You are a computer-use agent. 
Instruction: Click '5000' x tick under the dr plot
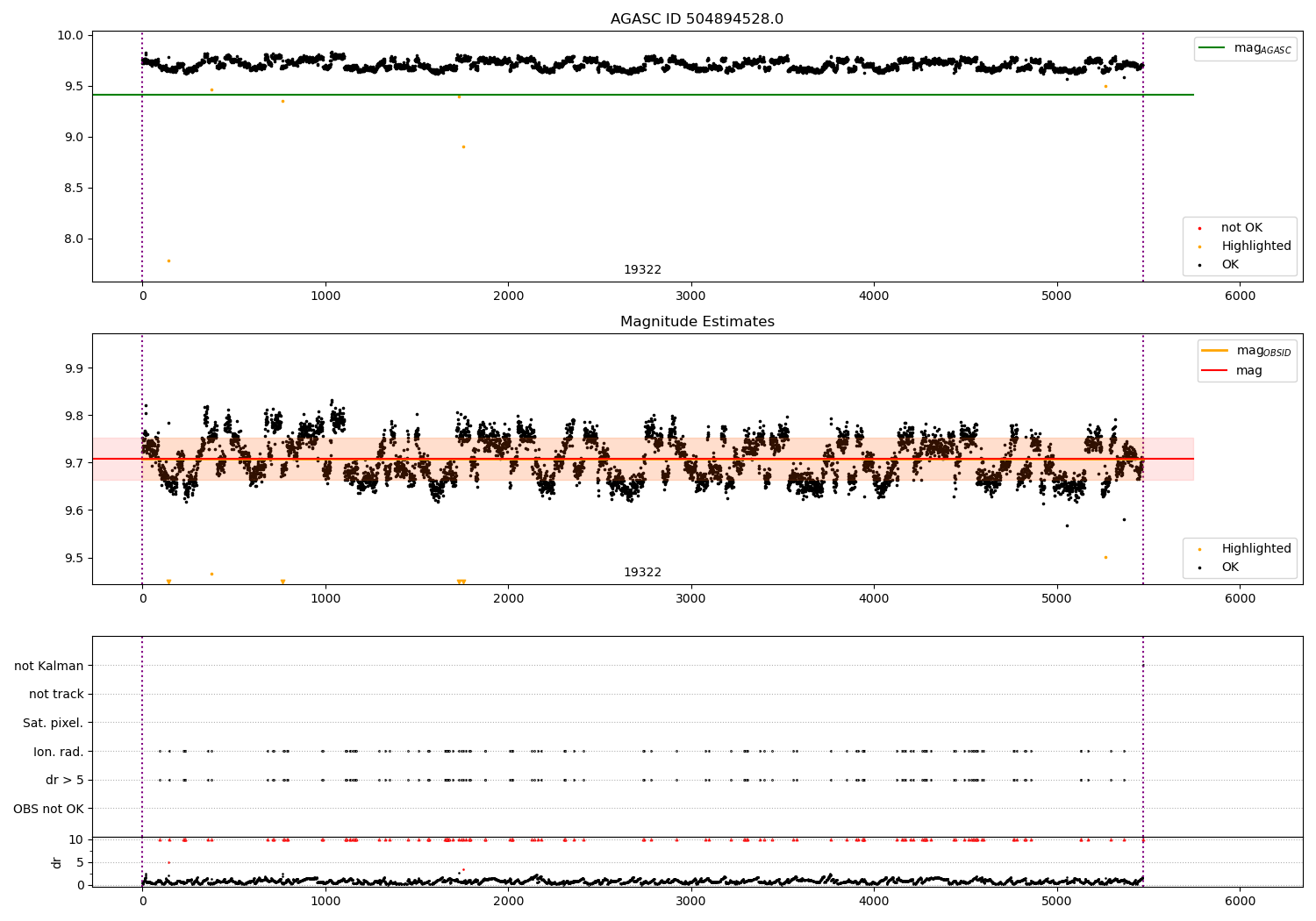1056,901
